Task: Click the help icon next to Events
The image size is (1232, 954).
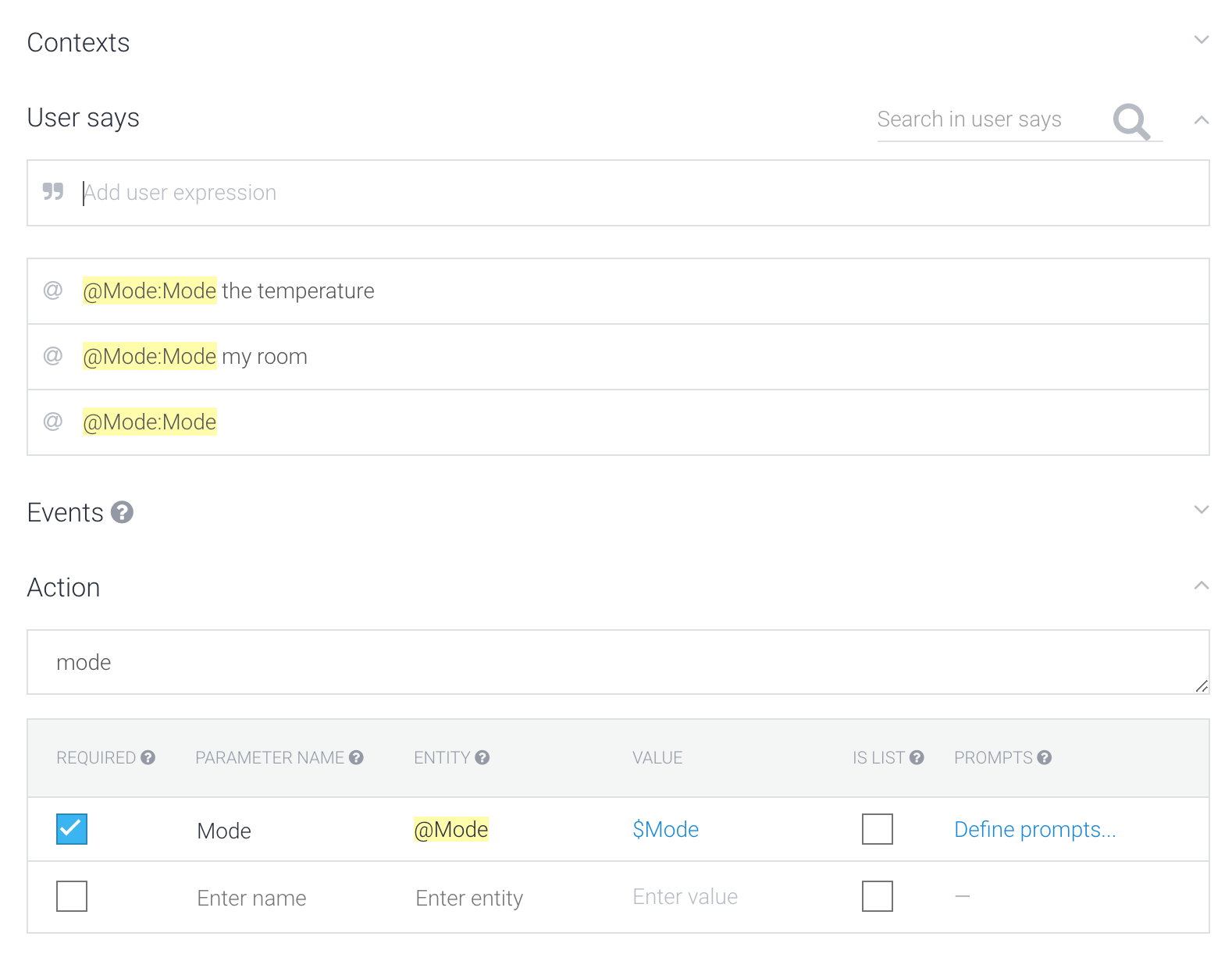Action: pos(122,512)
